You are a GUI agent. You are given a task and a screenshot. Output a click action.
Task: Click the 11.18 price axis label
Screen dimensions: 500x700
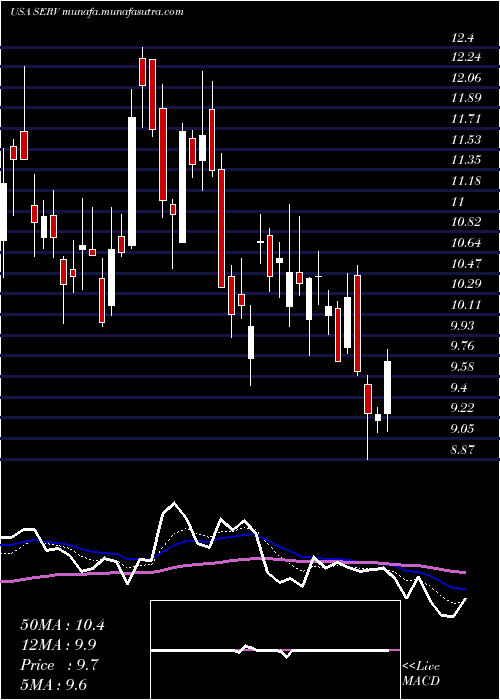click(x=466, y=181)
